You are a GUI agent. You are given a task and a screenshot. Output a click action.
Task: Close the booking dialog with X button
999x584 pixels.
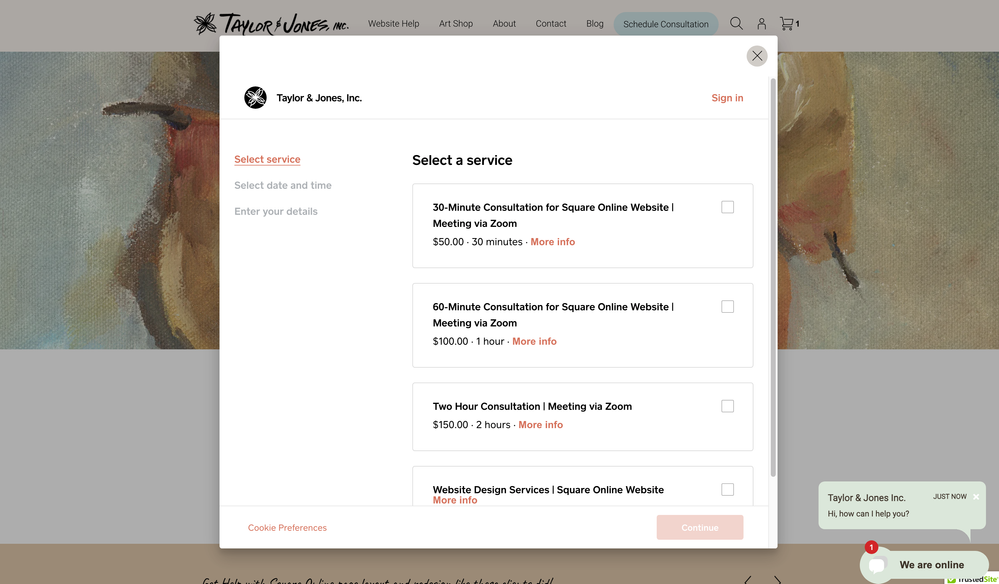[757, 56]
